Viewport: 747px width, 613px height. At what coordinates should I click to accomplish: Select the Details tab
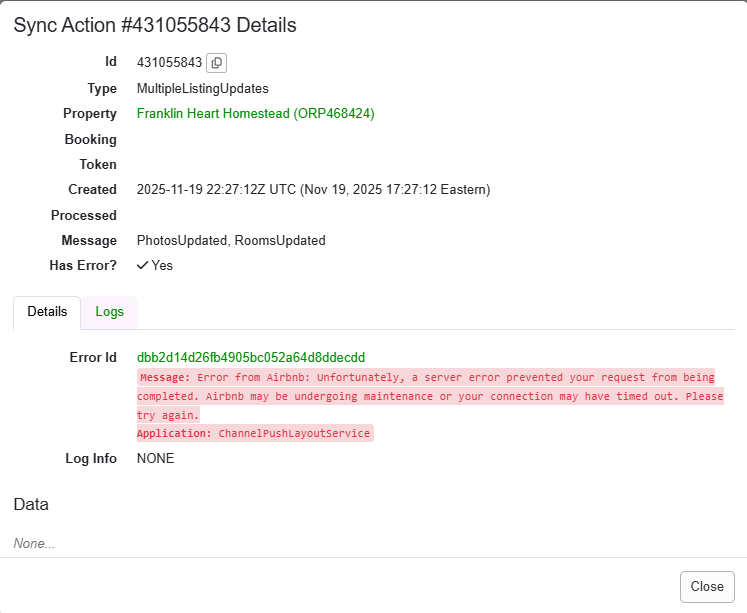coord(47,312)
